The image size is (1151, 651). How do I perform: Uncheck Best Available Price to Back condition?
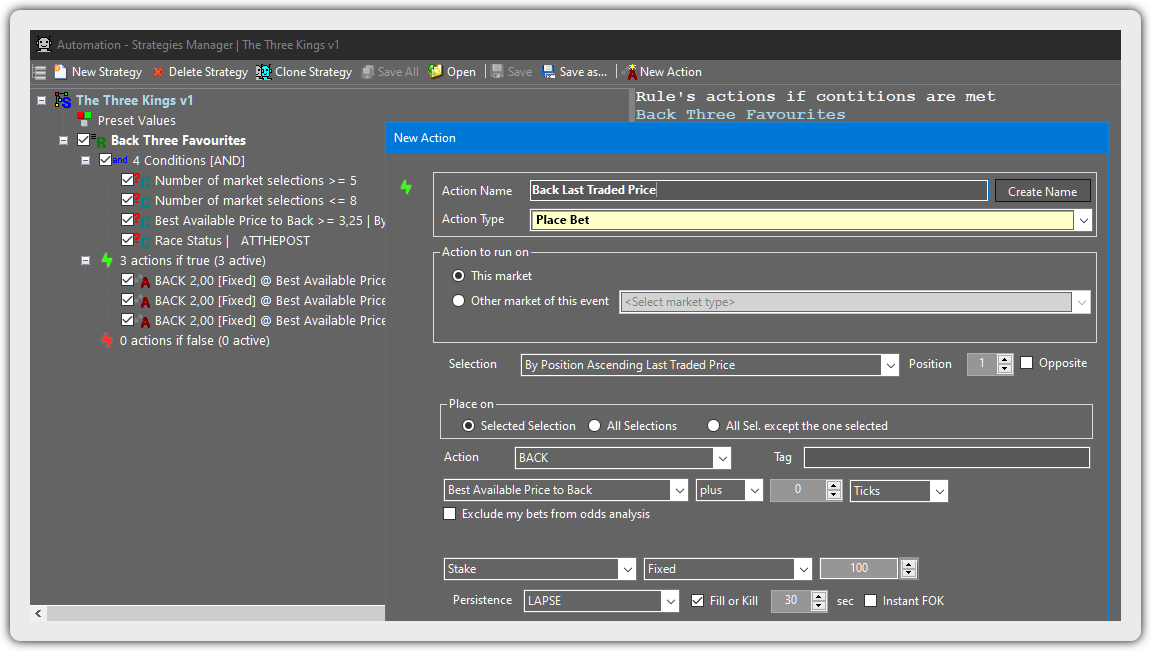(x=128, y=219)
